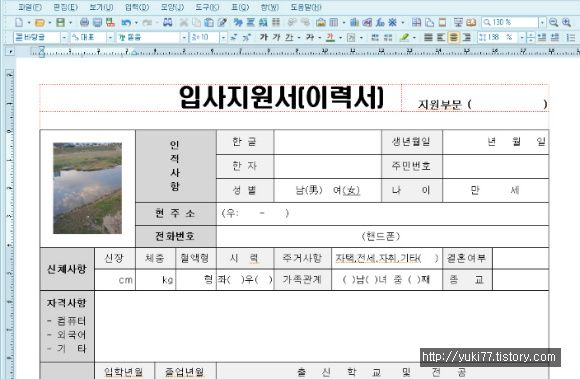Insert special character with the star icon
This screenshot has height=379, width=580.
pos(392,23)
